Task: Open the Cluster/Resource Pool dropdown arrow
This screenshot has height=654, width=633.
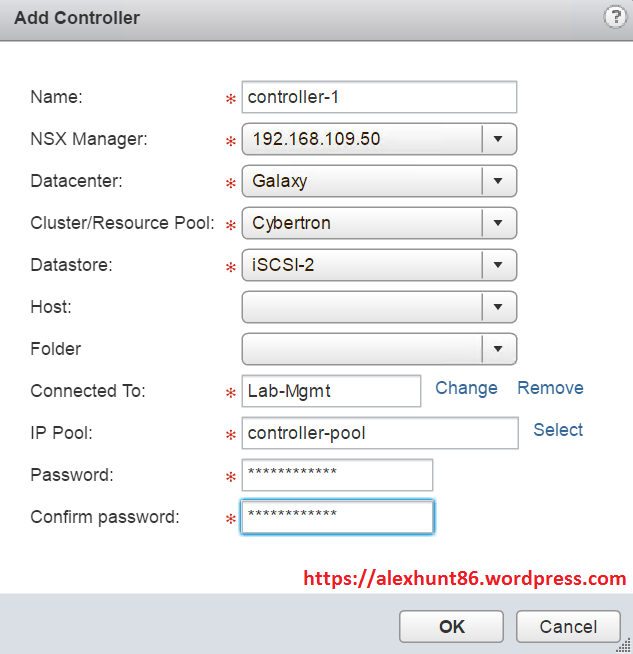Action: pyautogui.click(x=498, y=223)
